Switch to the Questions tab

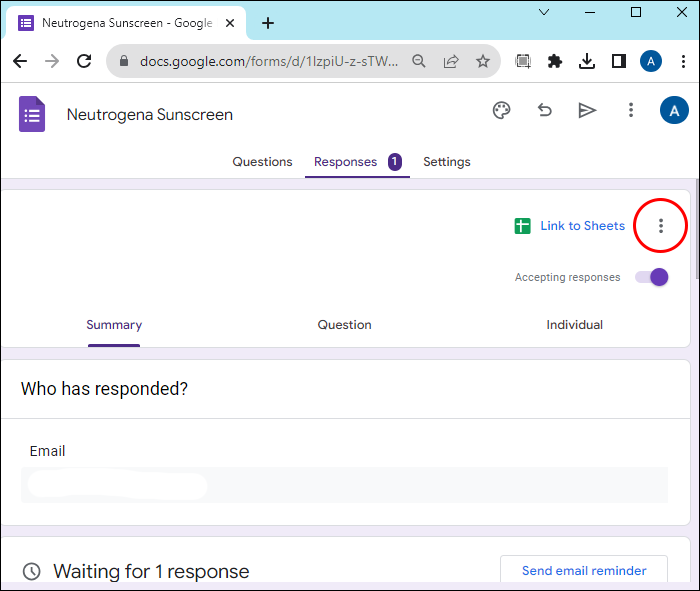[x=262, y=162]
